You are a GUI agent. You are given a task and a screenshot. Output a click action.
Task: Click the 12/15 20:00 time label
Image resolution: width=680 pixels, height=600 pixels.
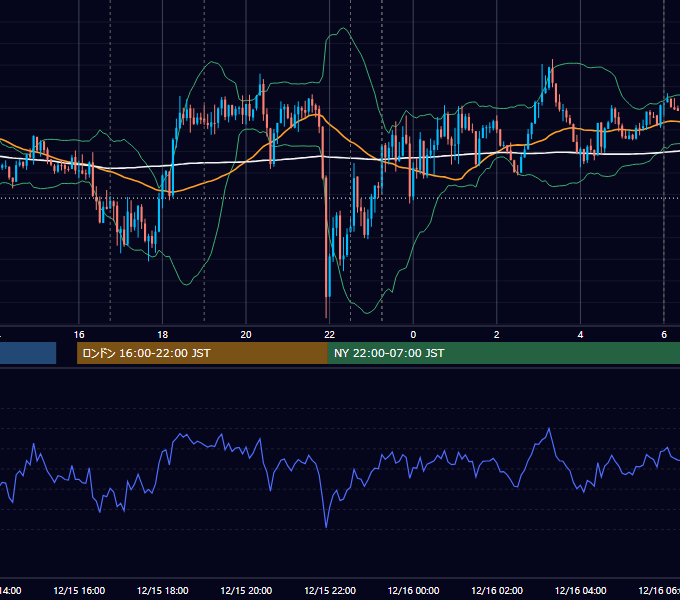(x=246, y=590)
